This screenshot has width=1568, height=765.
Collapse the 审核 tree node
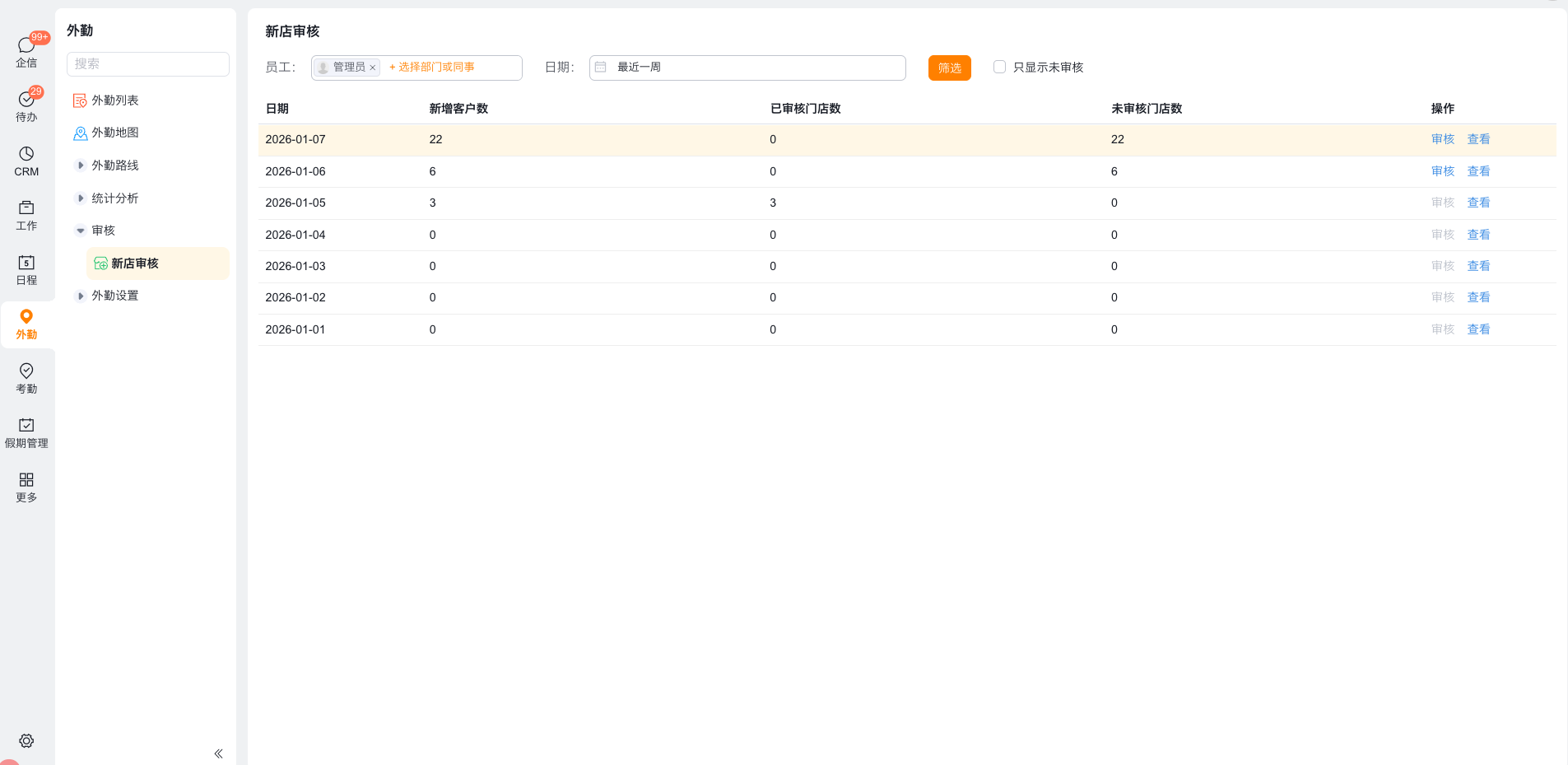80,231
